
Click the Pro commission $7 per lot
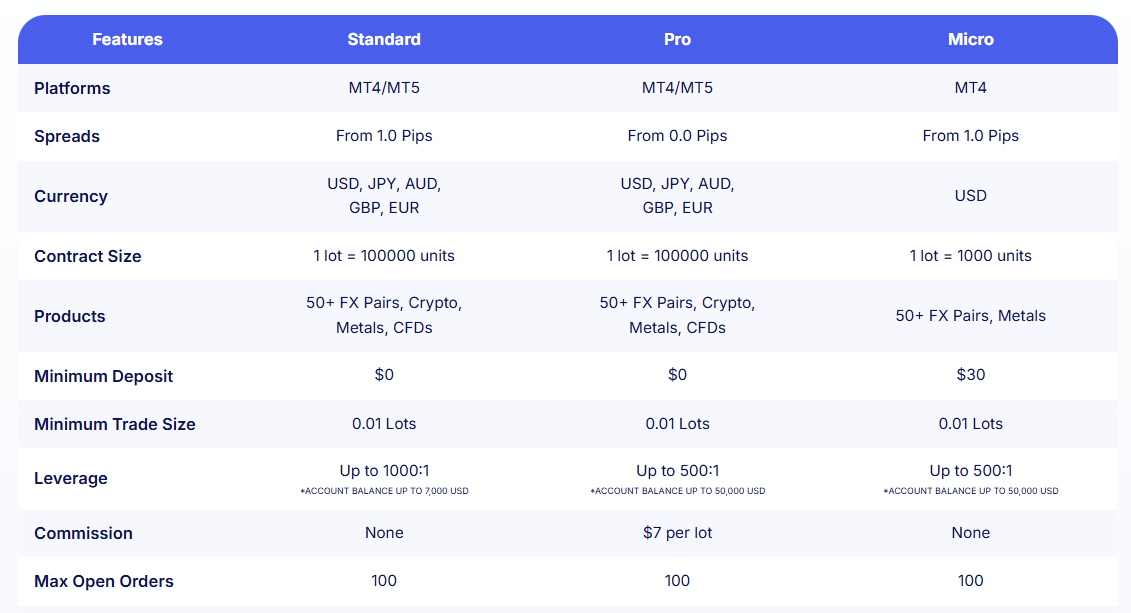[x=677, y=533]
